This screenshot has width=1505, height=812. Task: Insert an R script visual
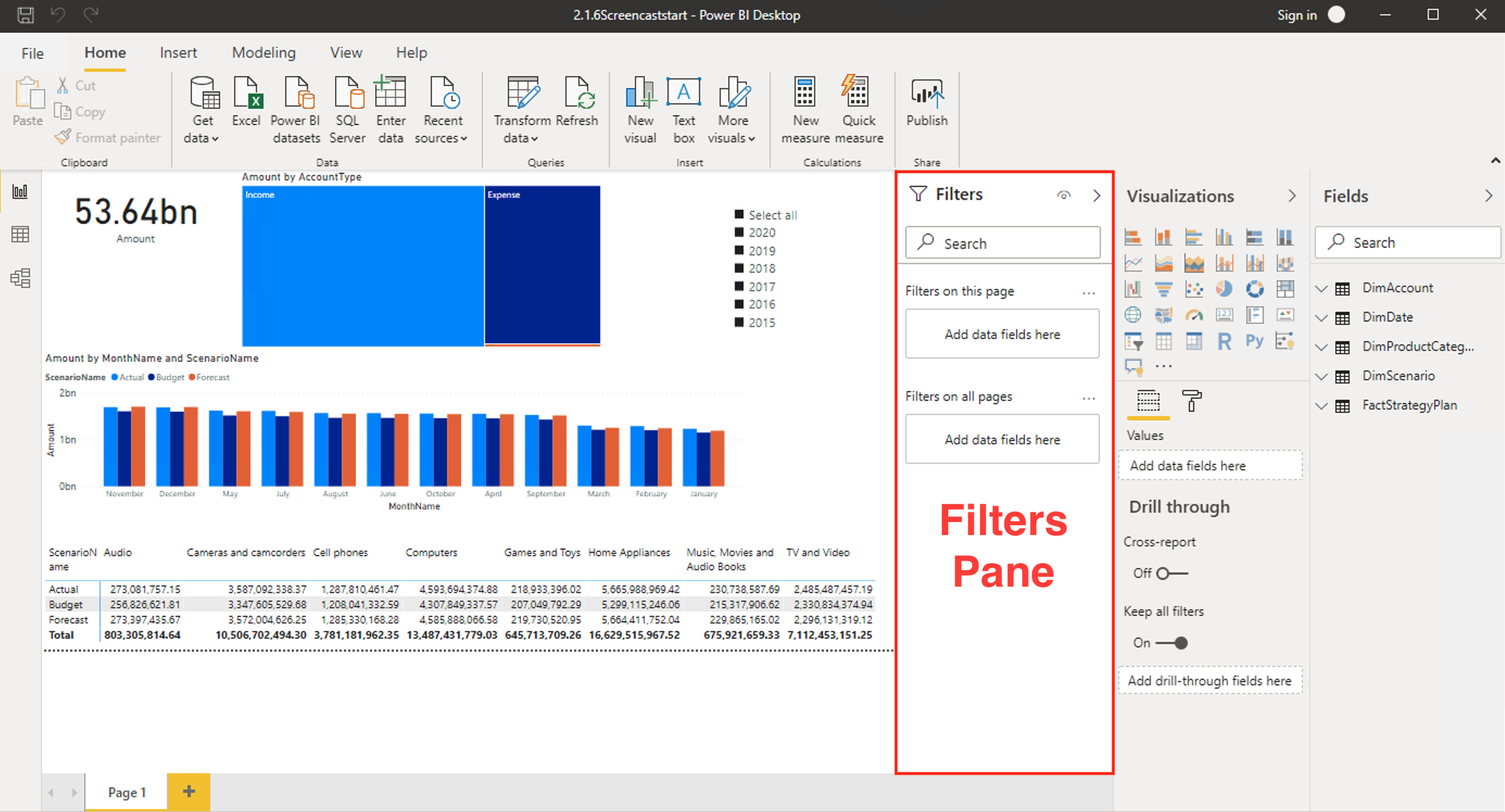pos(1224,341)
